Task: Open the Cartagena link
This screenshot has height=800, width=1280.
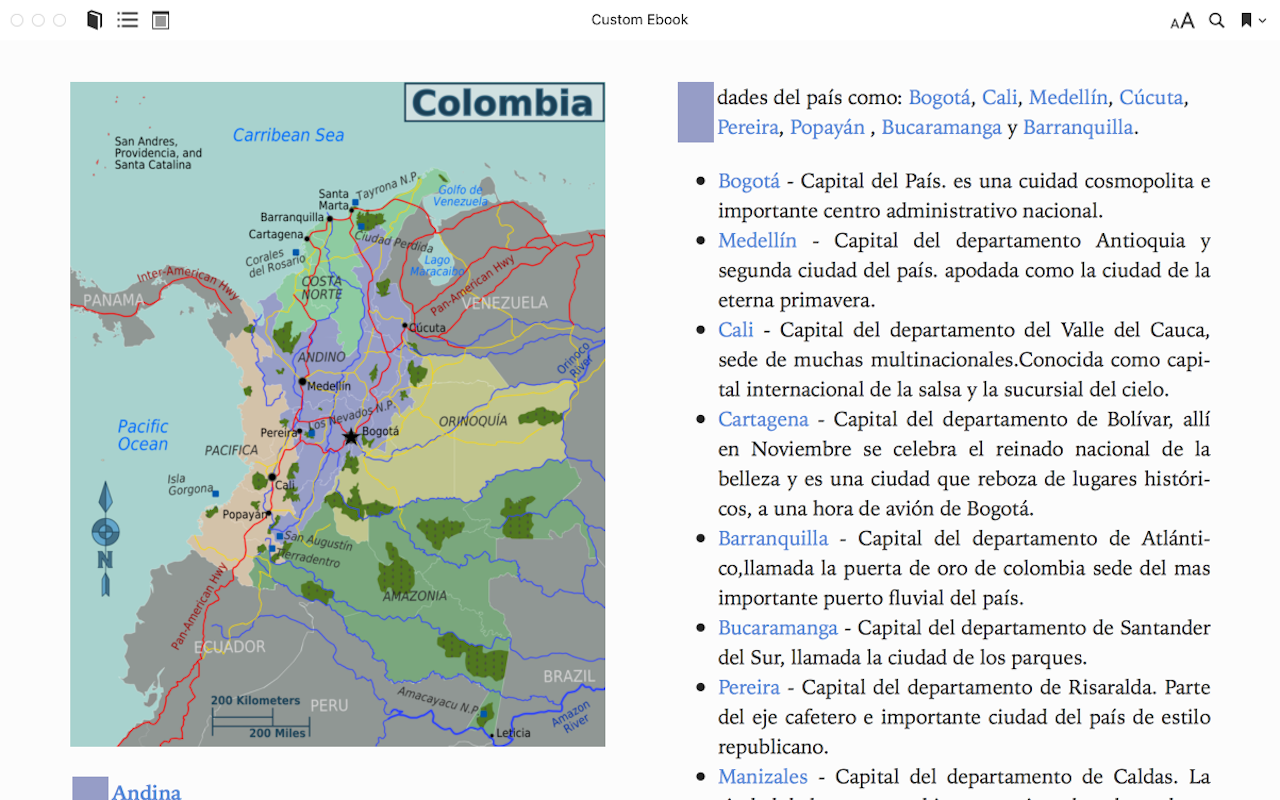Action: pyautogui.click(x=763, y=420)
